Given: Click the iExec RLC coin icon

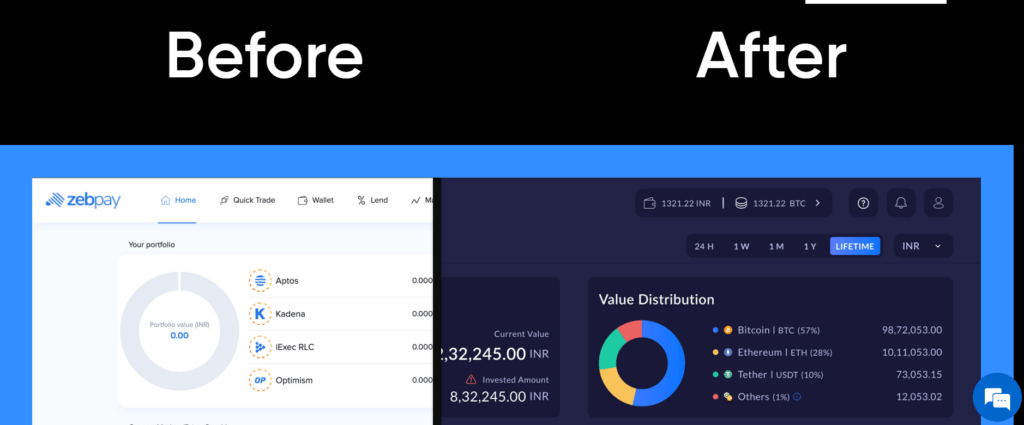Looking at the screenshot, I should pos(260,347).
